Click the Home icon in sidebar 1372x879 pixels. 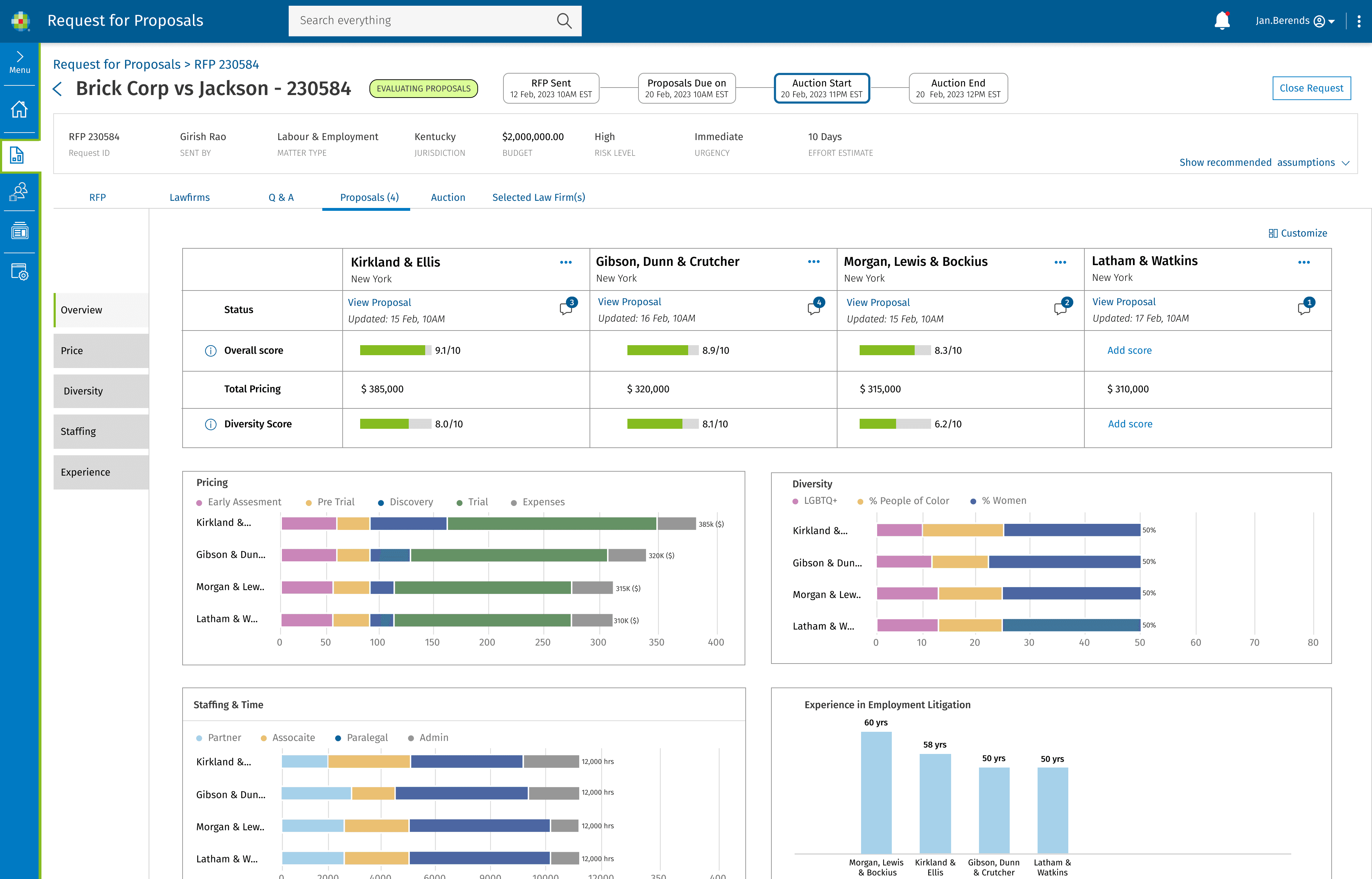(x=19, y=109)
